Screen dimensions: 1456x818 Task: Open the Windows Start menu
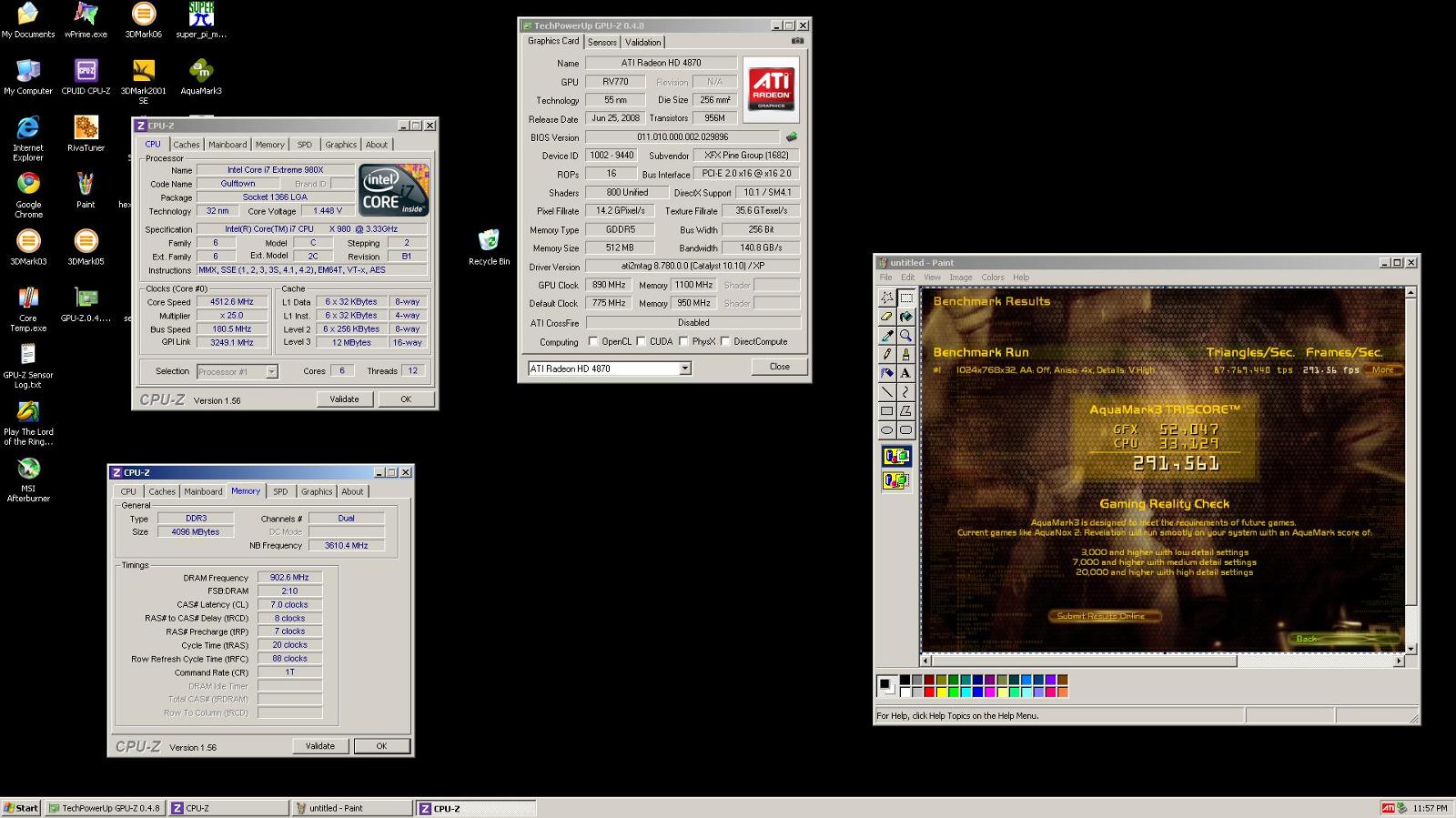[x=21, y=808]
